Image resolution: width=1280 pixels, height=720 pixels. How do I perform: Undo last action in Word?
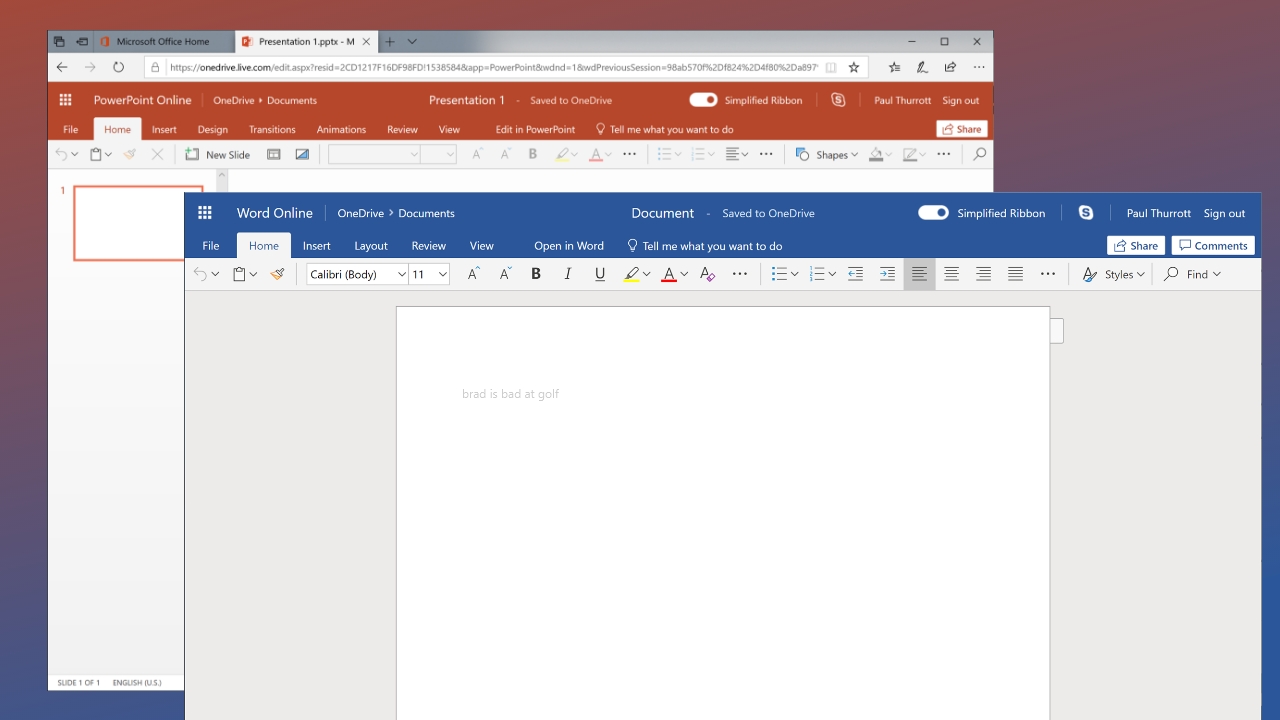click(201, 274)
